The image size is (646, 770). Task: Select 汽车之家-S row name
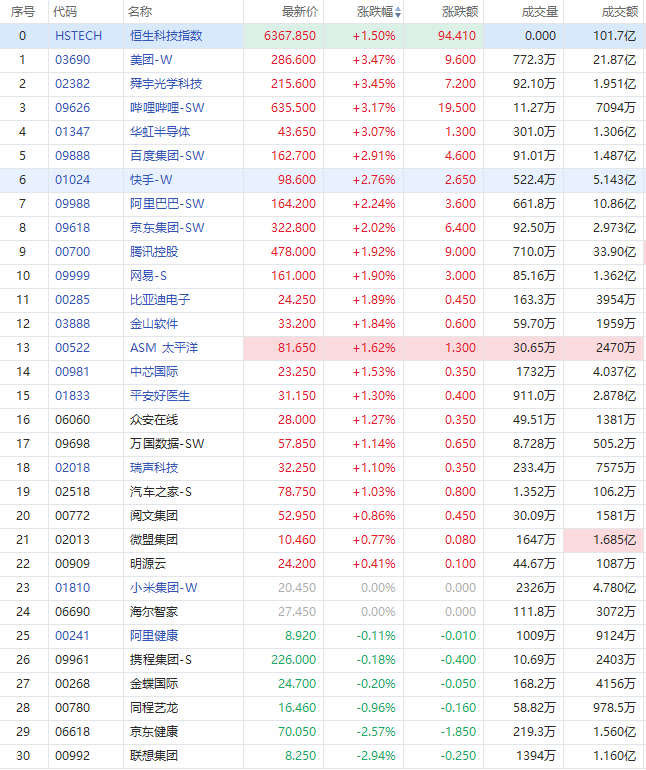click(161, 492)
